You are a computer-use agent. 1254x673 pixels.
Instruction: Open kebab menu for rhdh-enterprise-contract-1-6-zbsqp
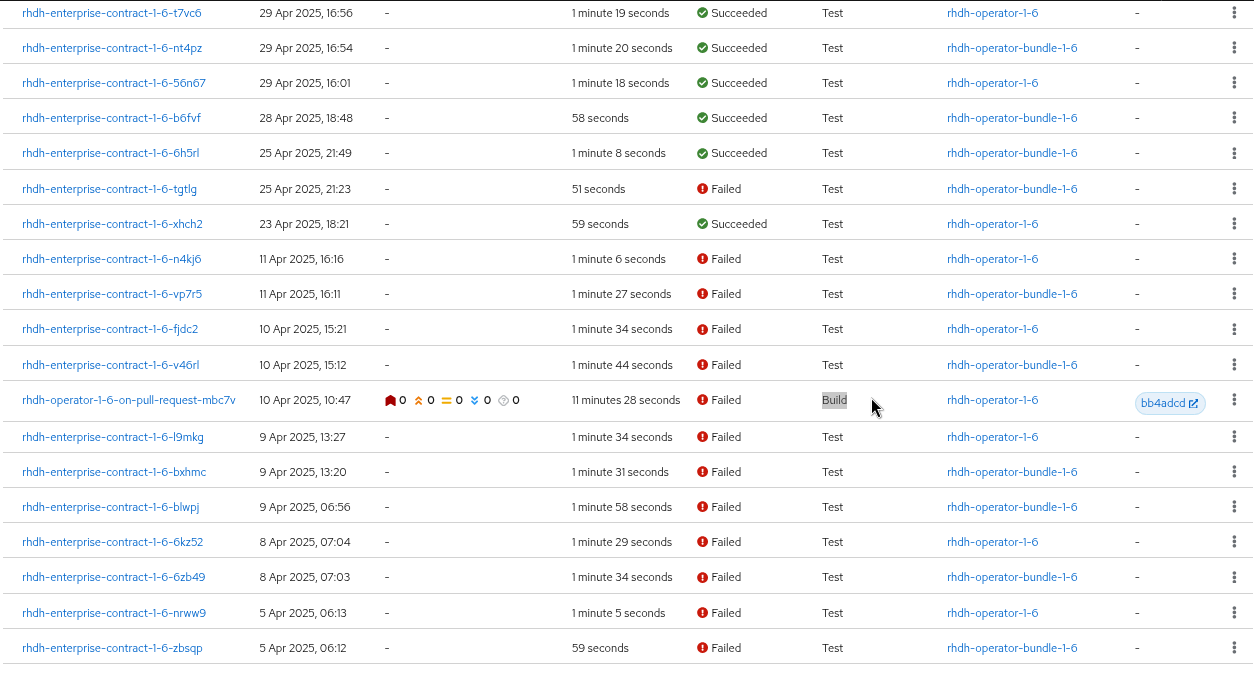pos(1234,647)
